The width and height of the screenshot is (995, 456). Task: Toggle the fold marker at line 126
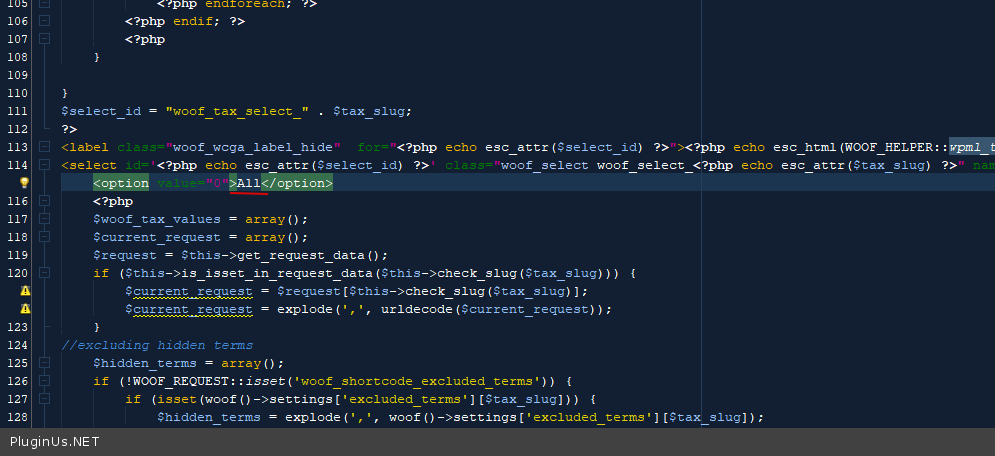44,381
